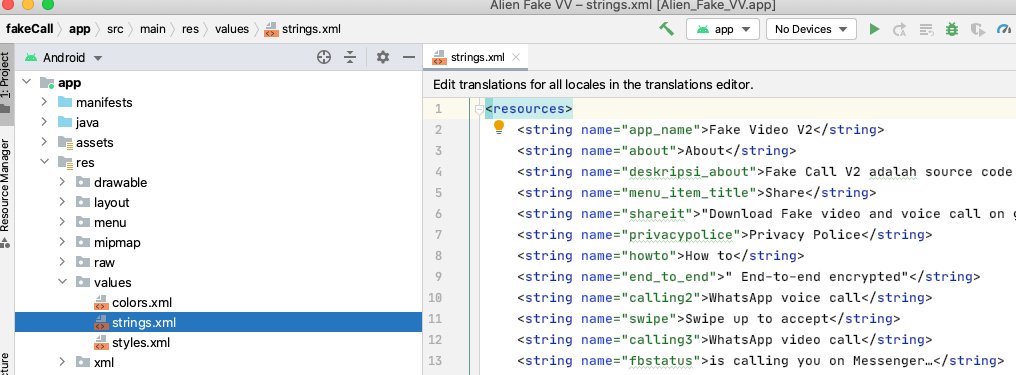
Task: Open the Resource Manager side tab
Action: 6,193
